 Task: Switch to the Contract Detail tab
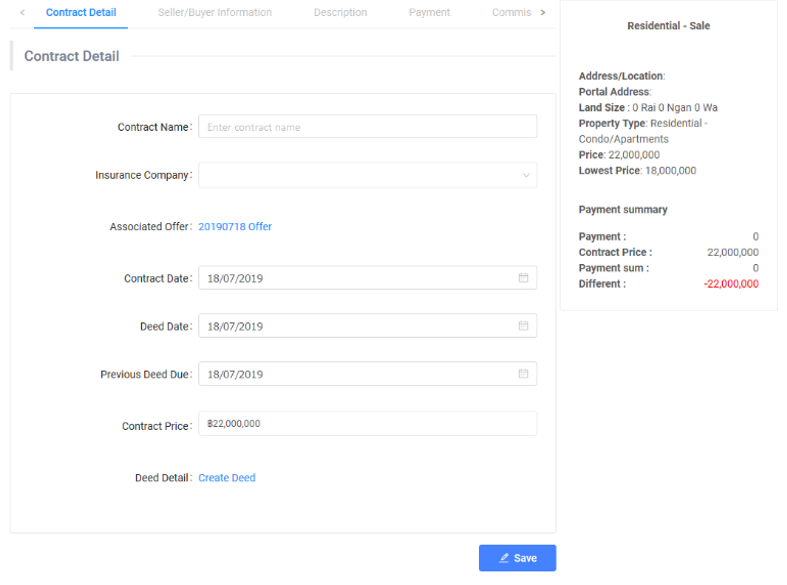(81, 13)
